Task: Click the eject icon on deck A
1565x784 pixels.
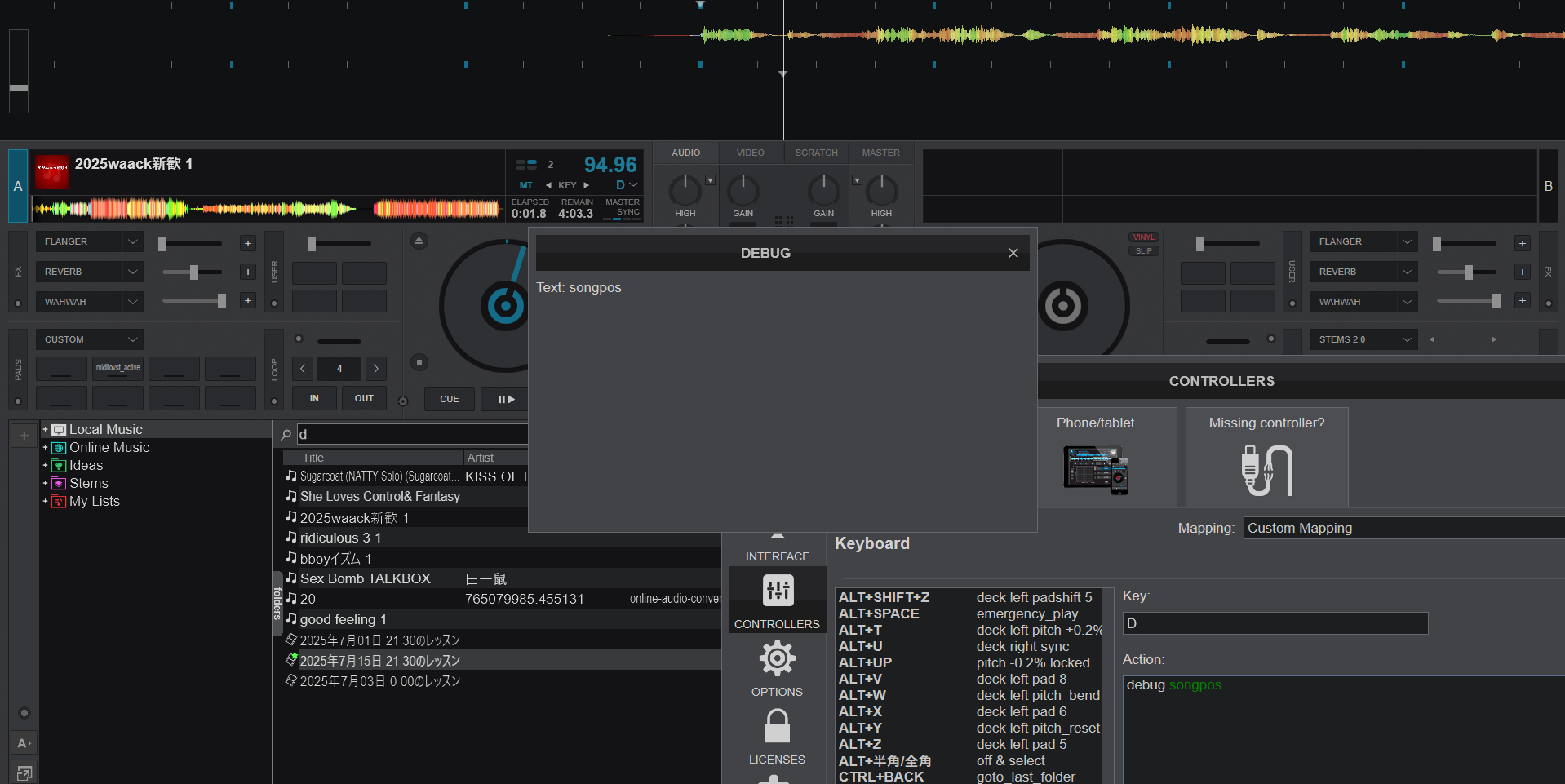Action: (419, 241)
